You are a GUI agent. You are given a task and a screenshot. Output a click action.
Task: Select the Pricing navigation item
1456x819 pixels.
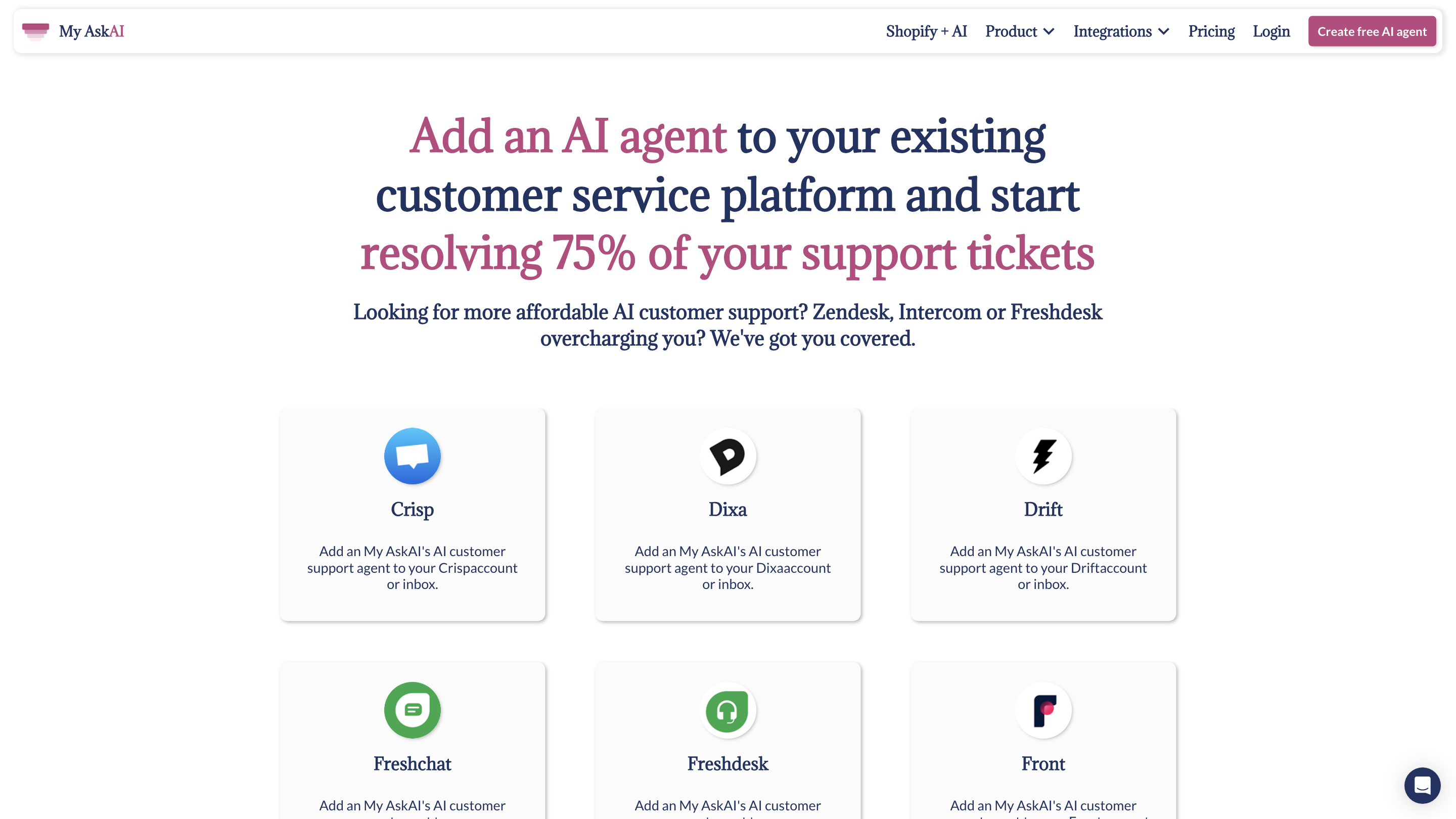(1211, 31)
